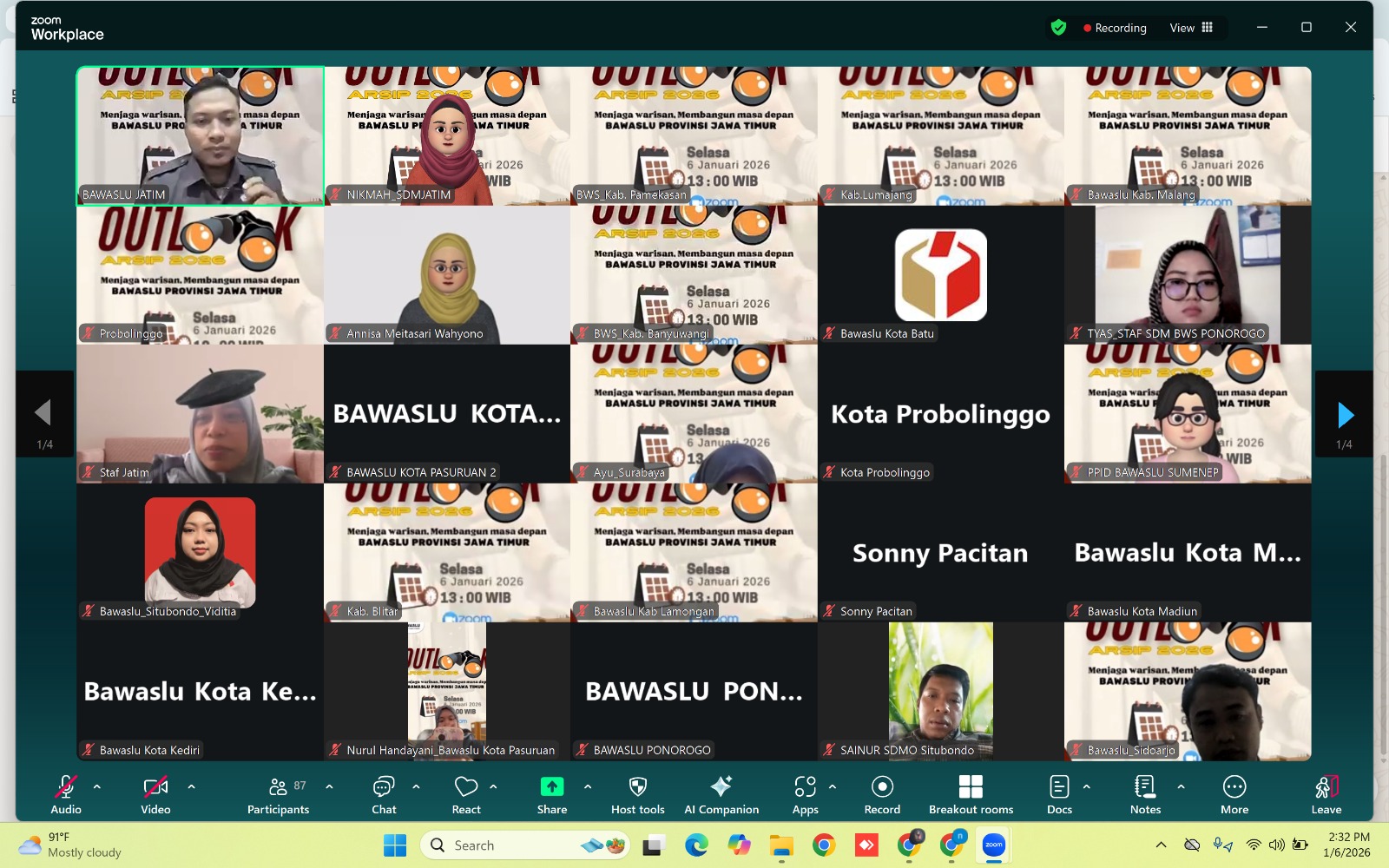Image resolution: width=1389 pixels, height=868 pixels.
Task: Click Leave to exit the meeting
Action: [1326, 792]
